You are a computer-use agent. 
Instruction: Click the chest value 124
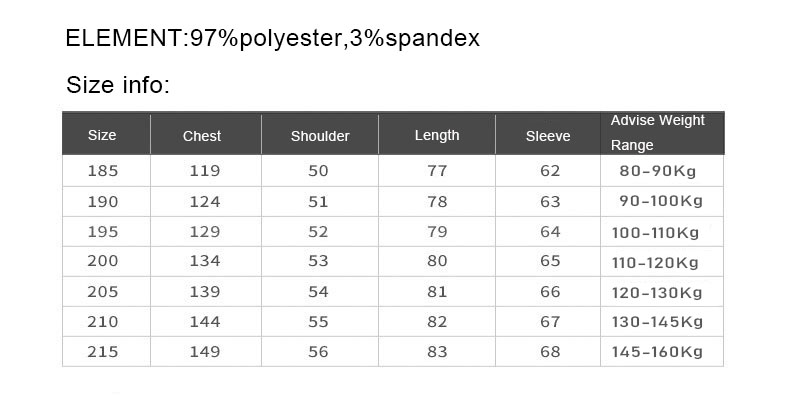(205, 202)
